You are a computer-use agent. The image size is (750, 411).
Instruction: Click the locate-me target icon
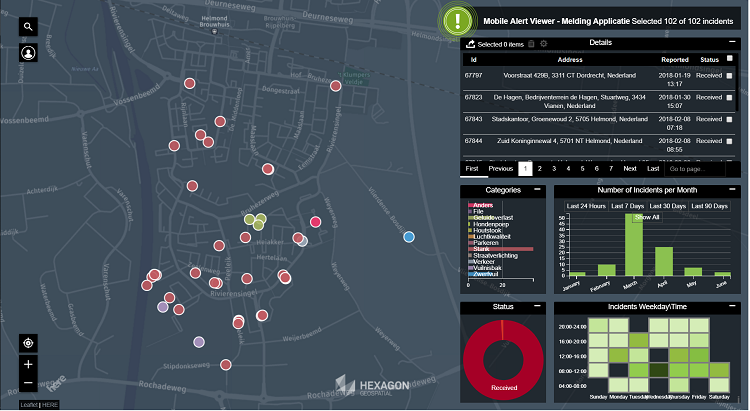tap(28, 342)
